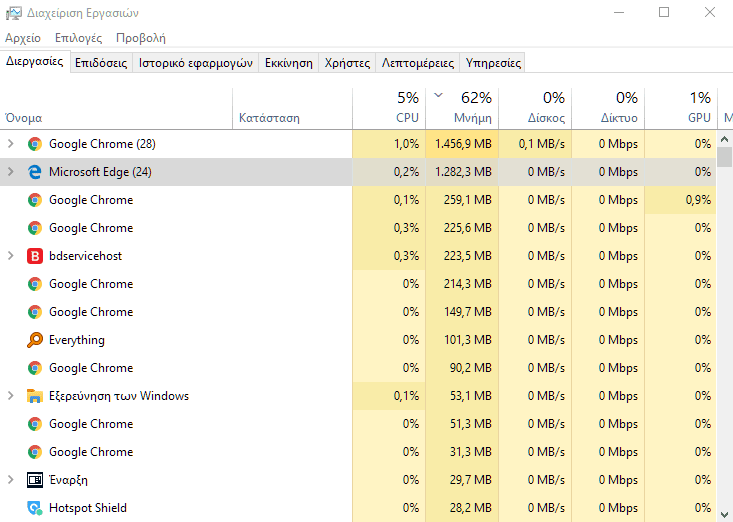
Task: Switch to the Χρήστες tab
Action: (x=347, y=63)
